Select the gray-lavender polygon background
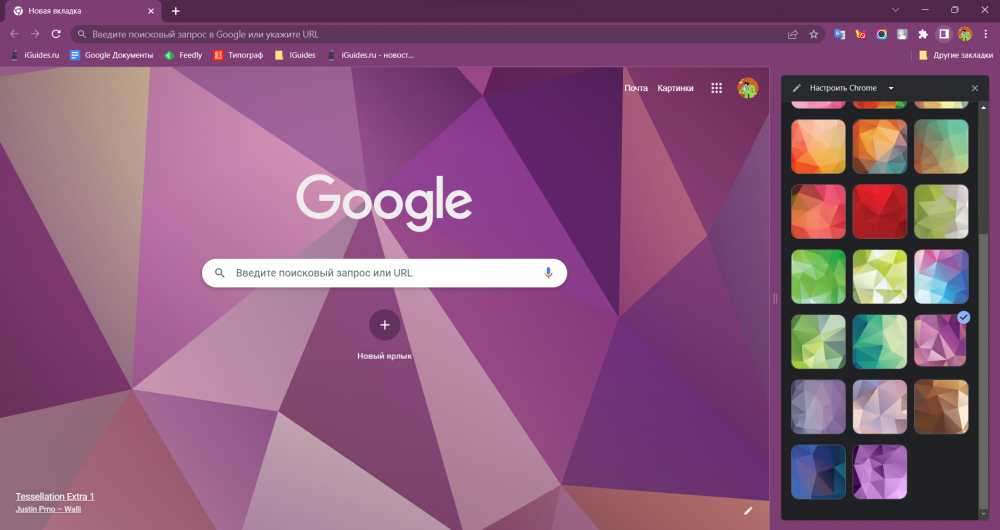 (818, 407)
